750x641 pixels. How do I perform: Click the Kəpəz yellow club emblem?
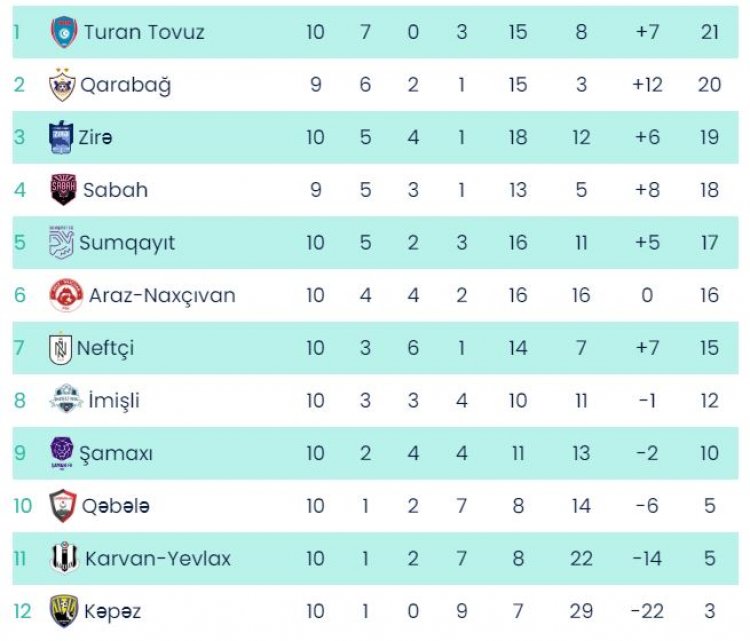63,611
